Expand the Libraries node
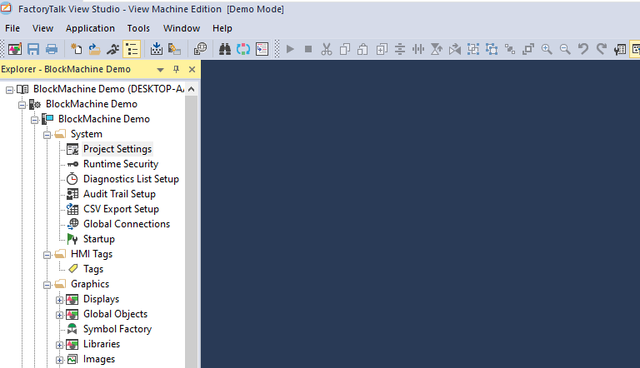This screenshot has width=640, height=368. 60,345
